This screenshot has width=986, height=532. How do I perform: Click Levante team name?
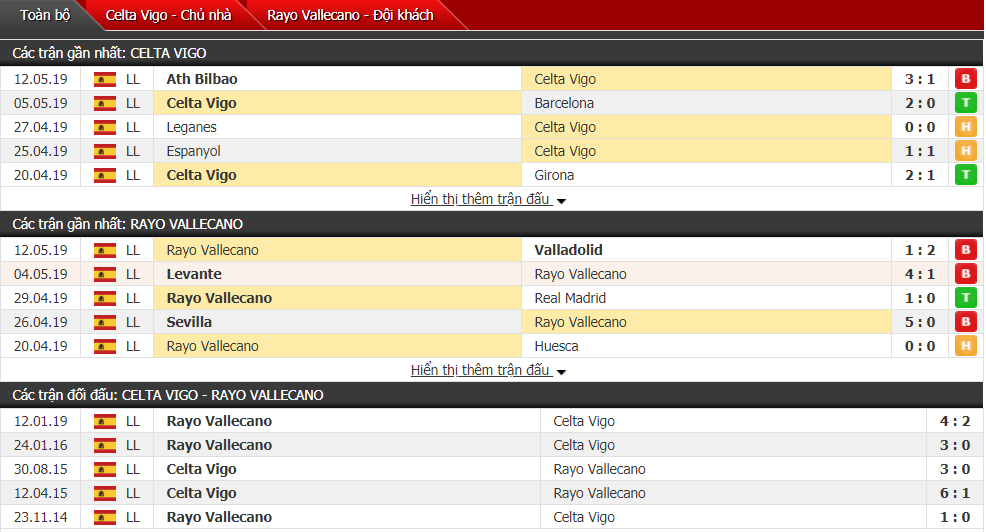point(194,274)
